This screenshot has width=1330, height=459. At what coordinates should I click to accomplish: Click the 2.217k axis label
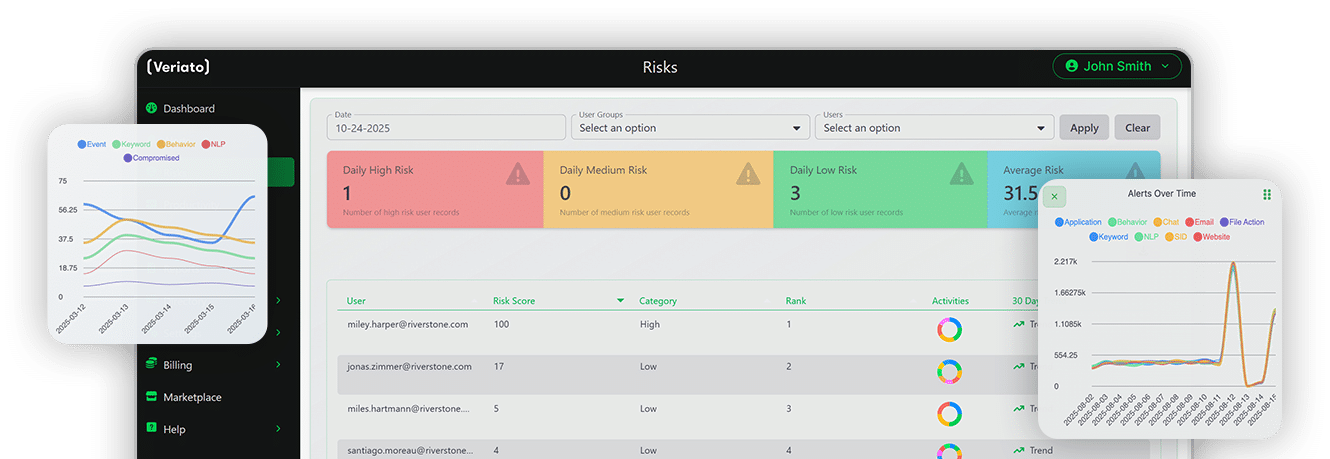click(x=1066, y=261)
